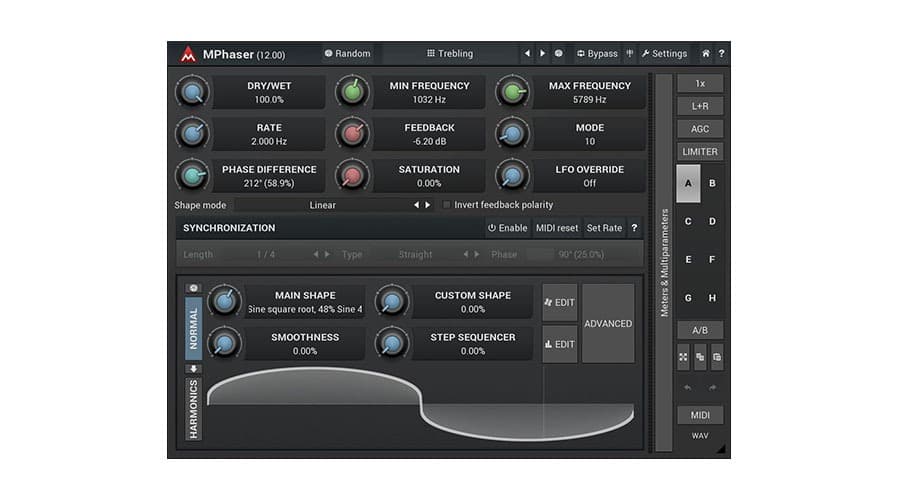Click the Phase Difference knob
Screen dimensions: 900x500
pos(192,176)
